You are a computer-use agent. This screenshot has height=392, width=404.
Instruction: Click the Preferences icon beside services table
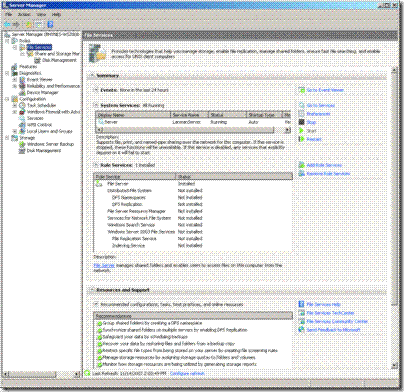(302, 114)
